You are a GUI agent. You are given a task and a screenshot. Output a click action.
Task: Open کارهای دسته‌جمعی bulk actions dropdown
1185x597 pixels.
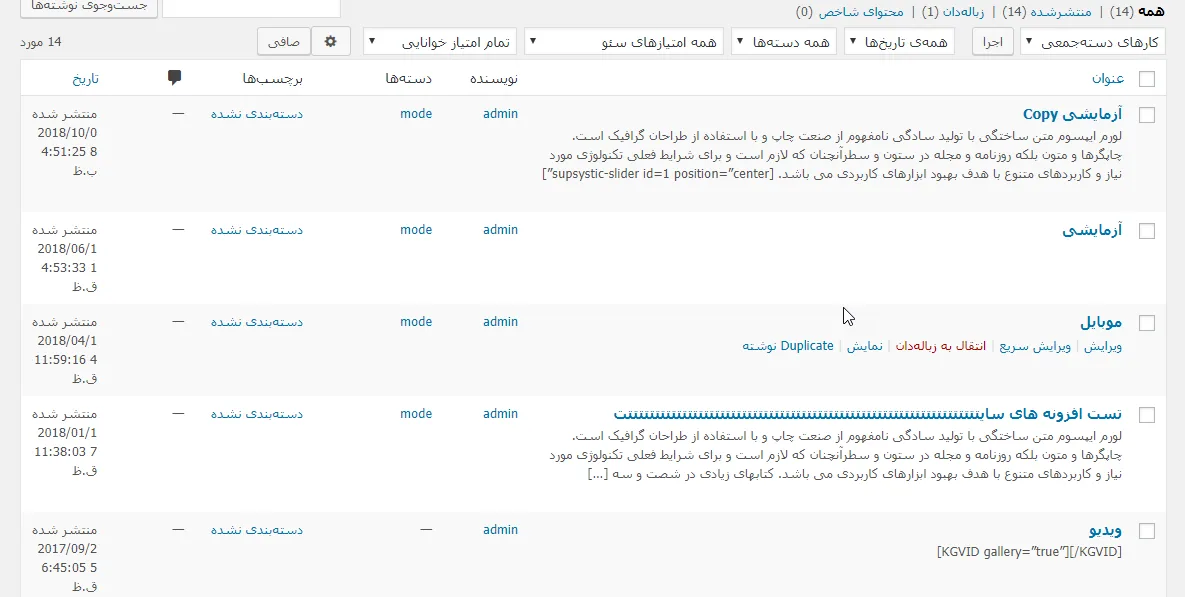pos(1093,42)
